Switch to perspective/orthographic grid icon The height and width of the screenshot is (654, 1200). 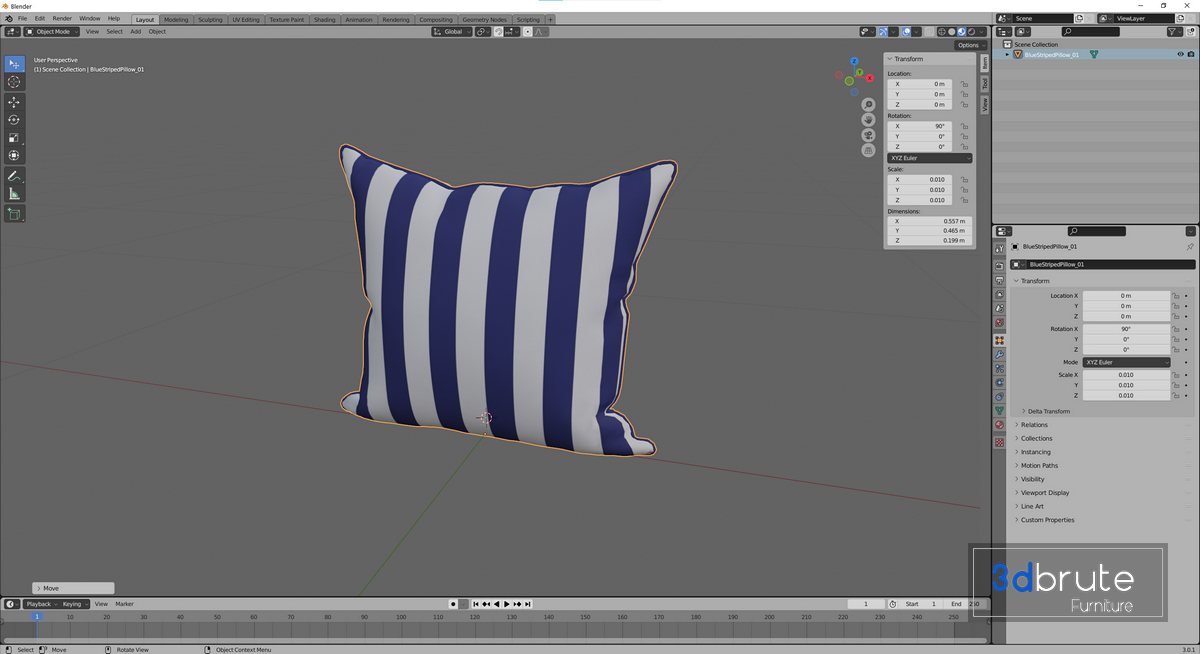(x=868, y=150)
